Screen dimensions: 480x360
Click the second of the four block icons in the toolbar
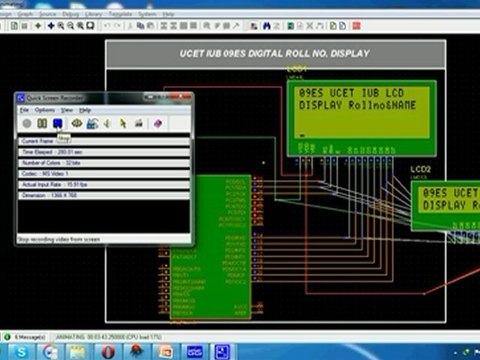pyautogui.click(x=174, y=26)
